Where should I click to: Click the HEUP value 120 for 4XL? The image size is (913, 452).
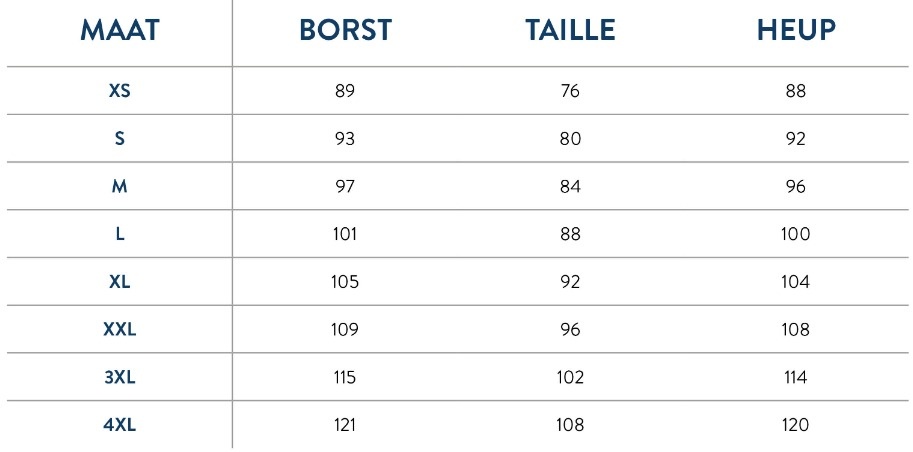click(796, 425)
